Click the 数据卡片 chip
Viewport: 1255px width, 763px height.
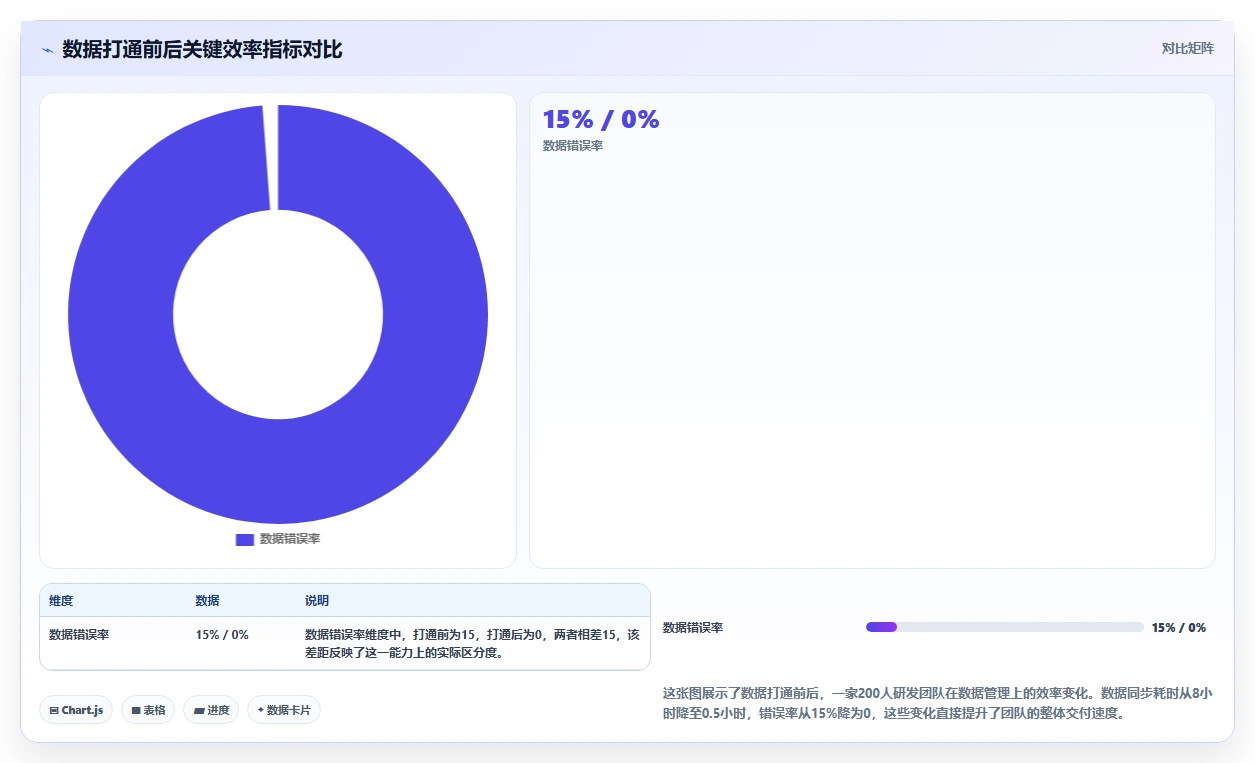(x=284, y=710)
